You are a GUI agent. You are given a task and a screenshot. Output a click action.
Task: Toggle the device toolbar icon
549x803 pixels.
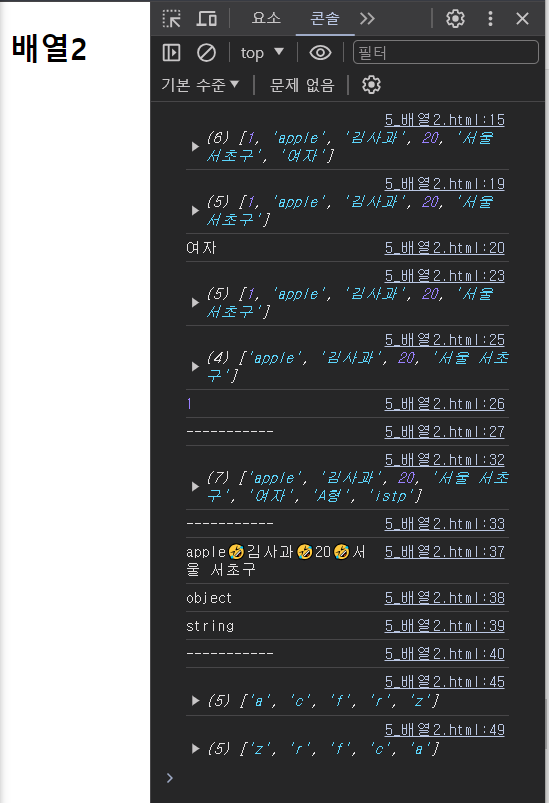(207, 19)
